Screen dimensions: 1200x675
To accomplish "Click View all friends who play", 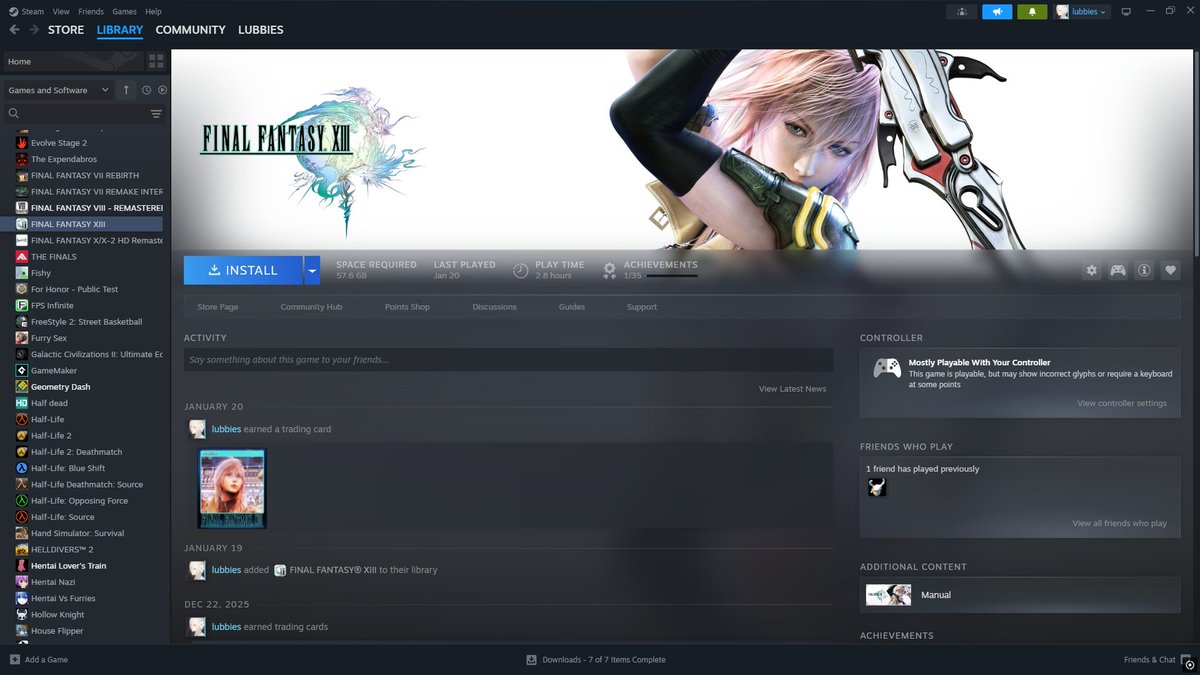I will [x=1119, y=523].
